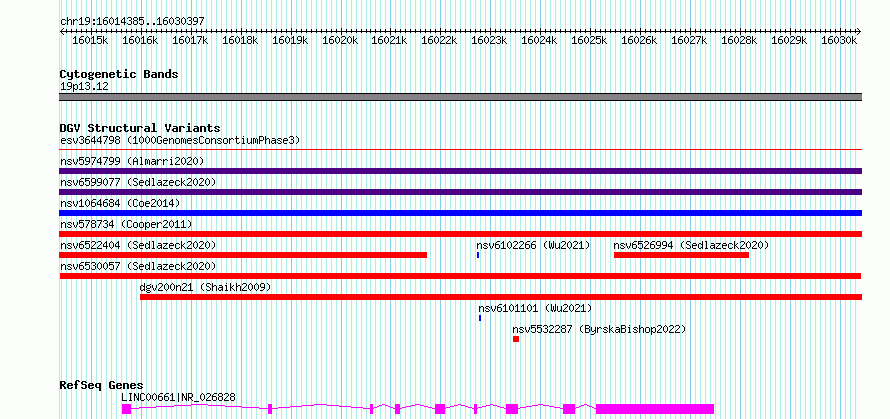Click the Cytogenetic Bands track heading
The height and width of the screenshot is (419, 890).
click(119, 74)
